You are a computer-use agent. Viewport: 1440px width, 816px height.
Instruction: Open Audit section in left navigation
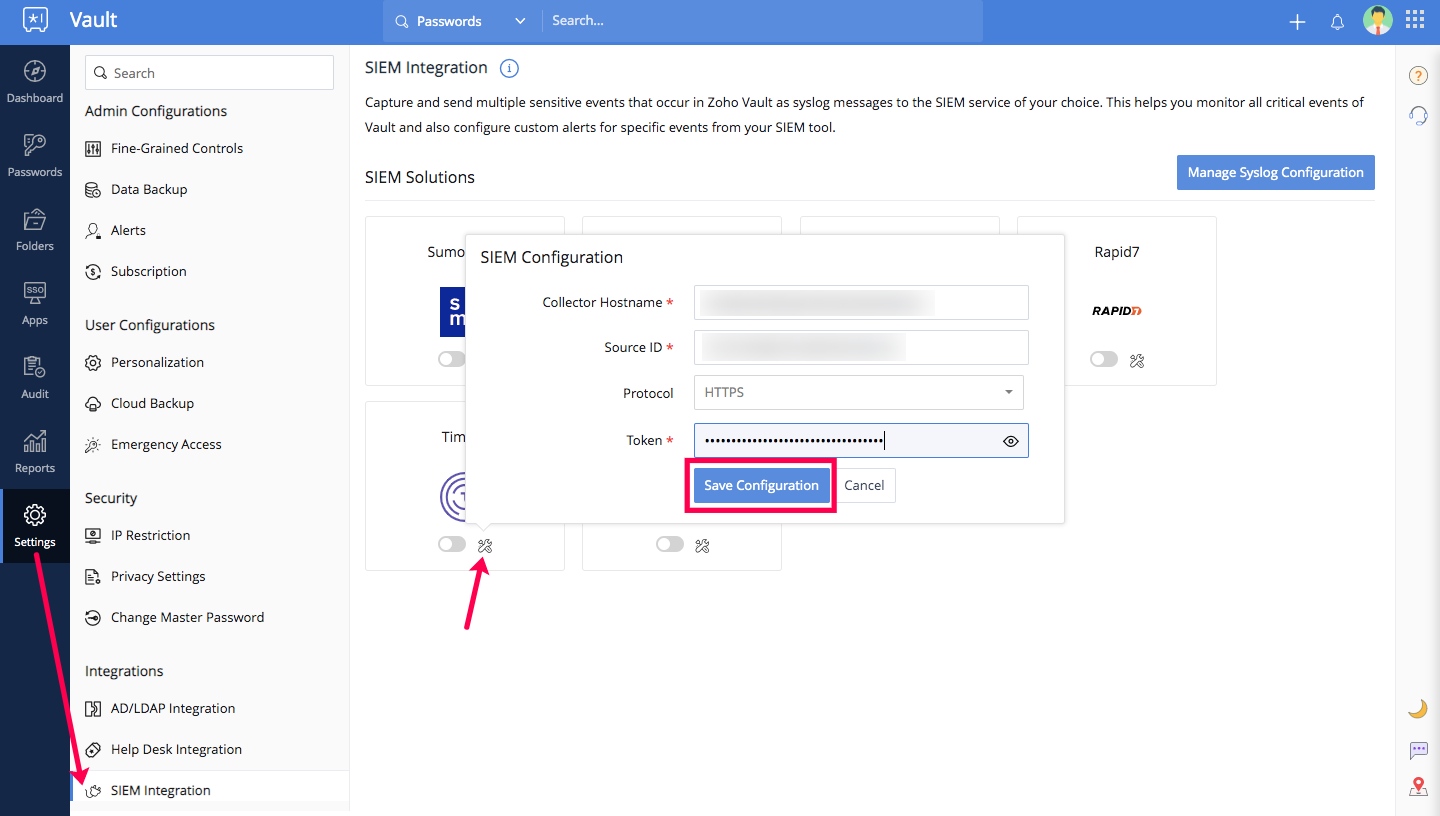(35, 377)
